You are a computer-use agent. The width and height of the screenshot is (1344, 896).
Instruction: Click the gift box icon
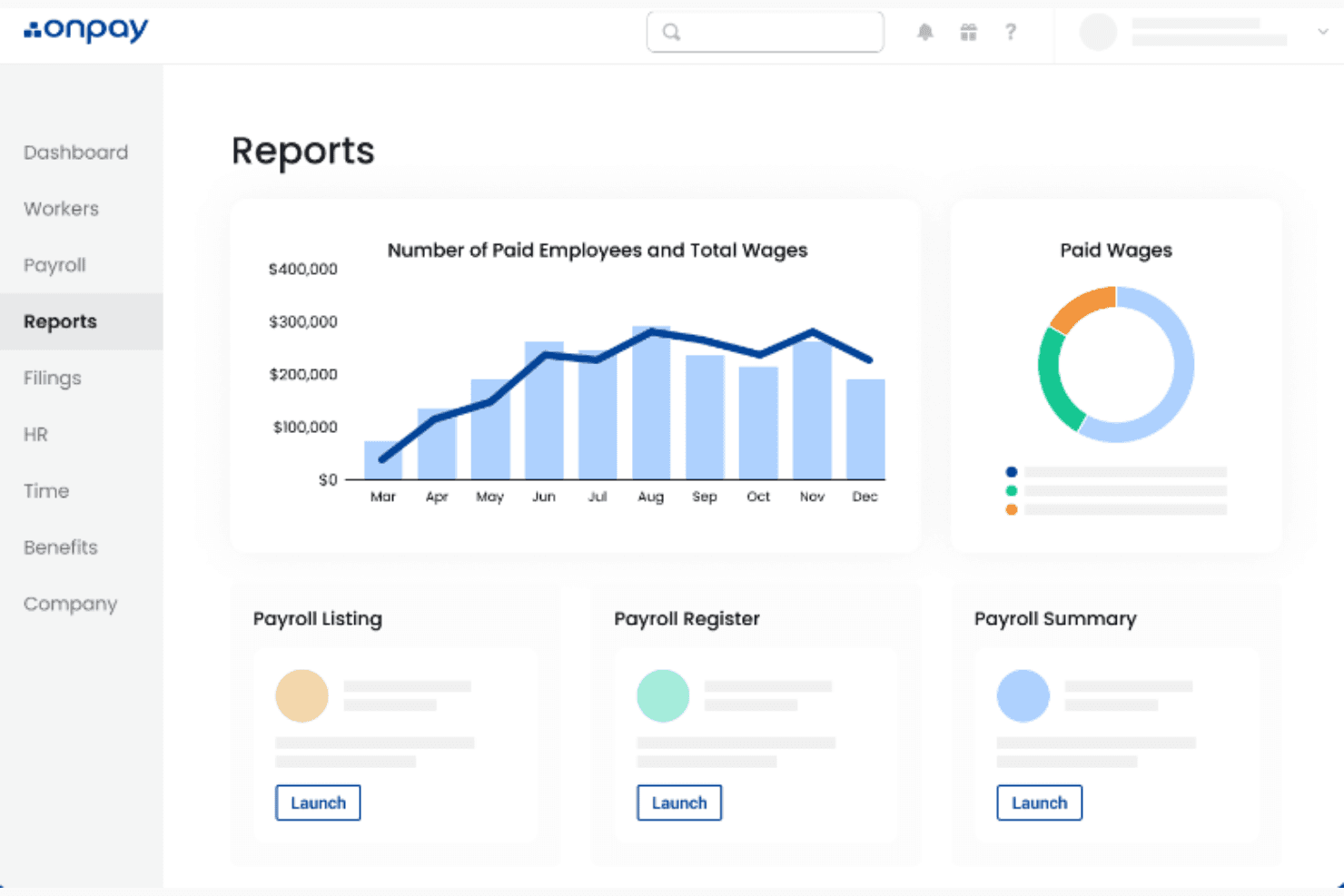coord(968,32)
